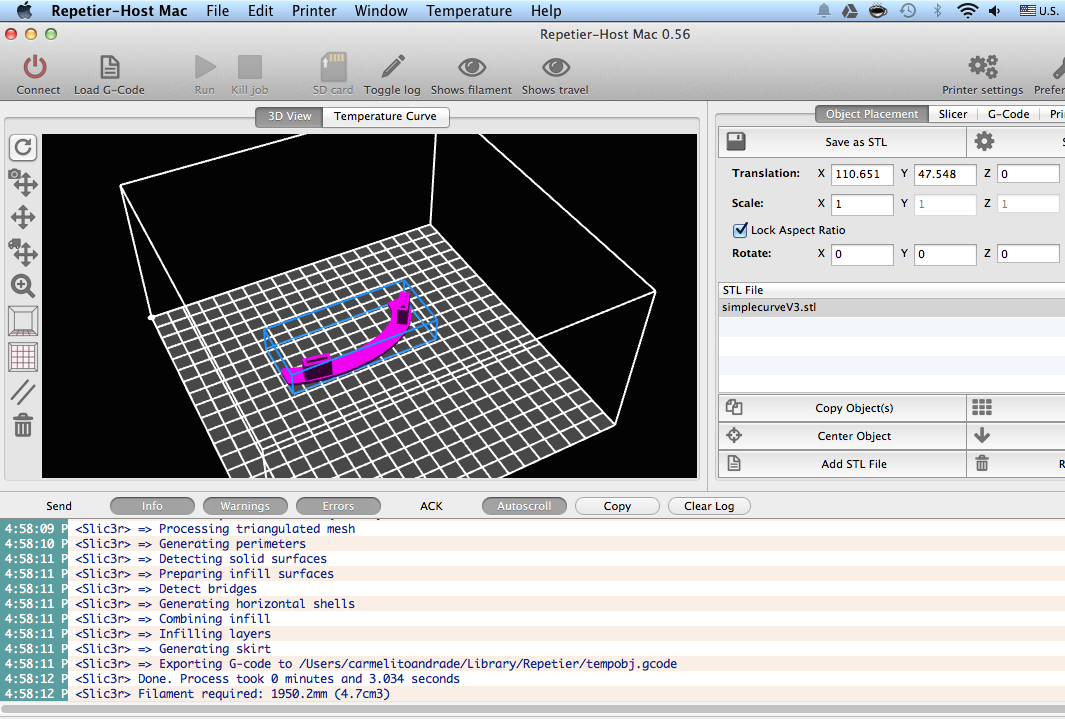1065x719 pixels.
Task: Toggle Shows filament eye icon
Action: tap(471, 67)
